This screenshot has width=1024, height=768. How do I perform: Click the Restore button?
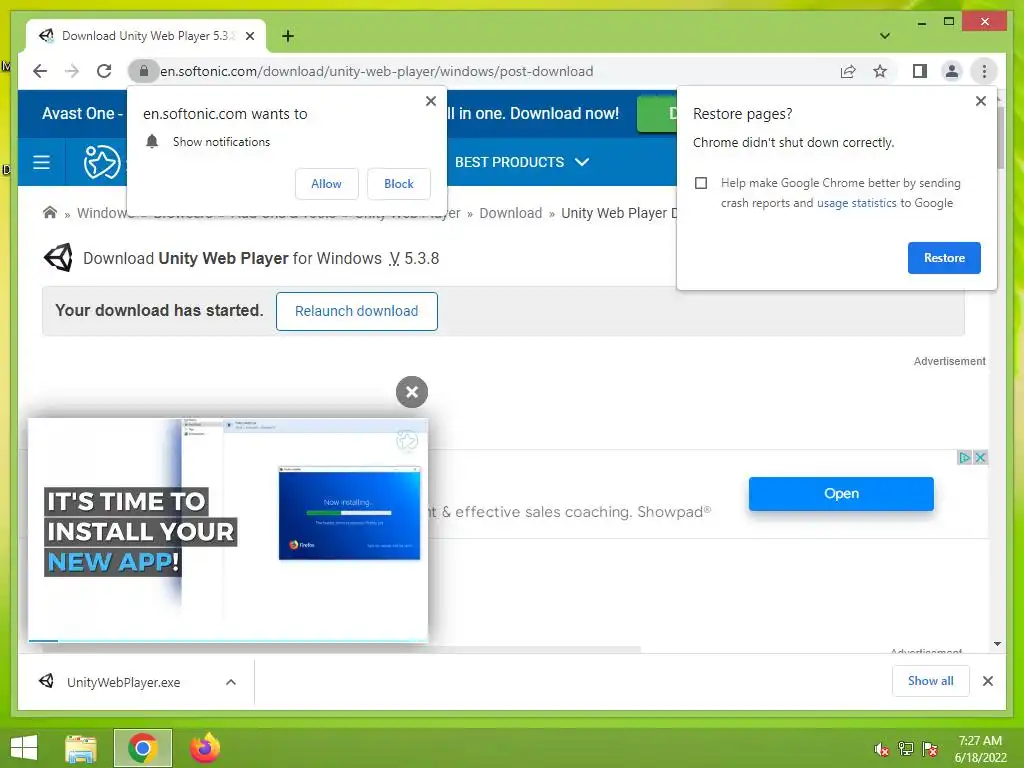click(944, 258)
